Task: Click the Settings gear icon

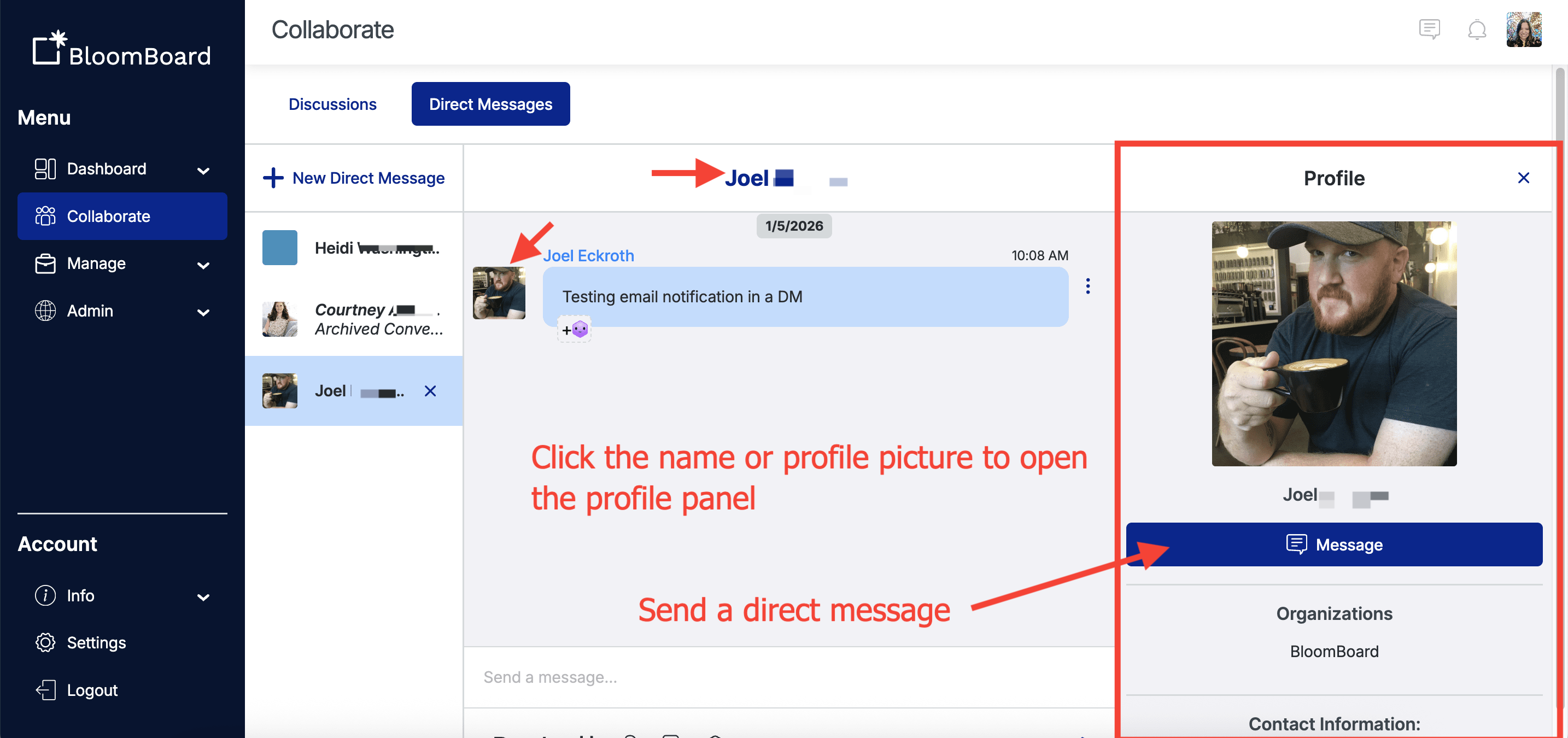Action: pyautogui.click(x=45, y=643)
